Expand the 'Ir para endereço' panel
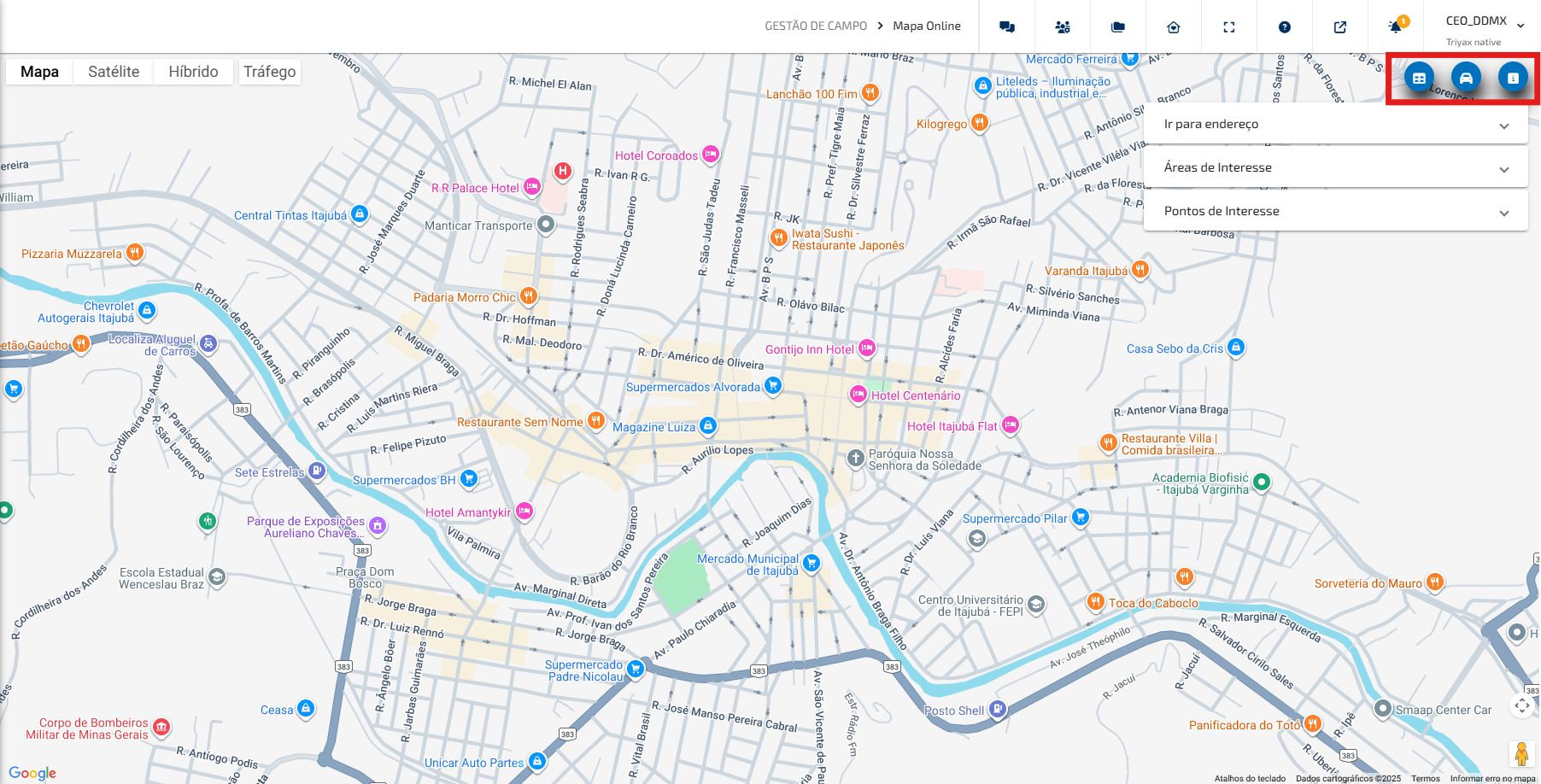Image resolution: width=1541 pixels, height=784 pixels. (x=1336, y=124)
